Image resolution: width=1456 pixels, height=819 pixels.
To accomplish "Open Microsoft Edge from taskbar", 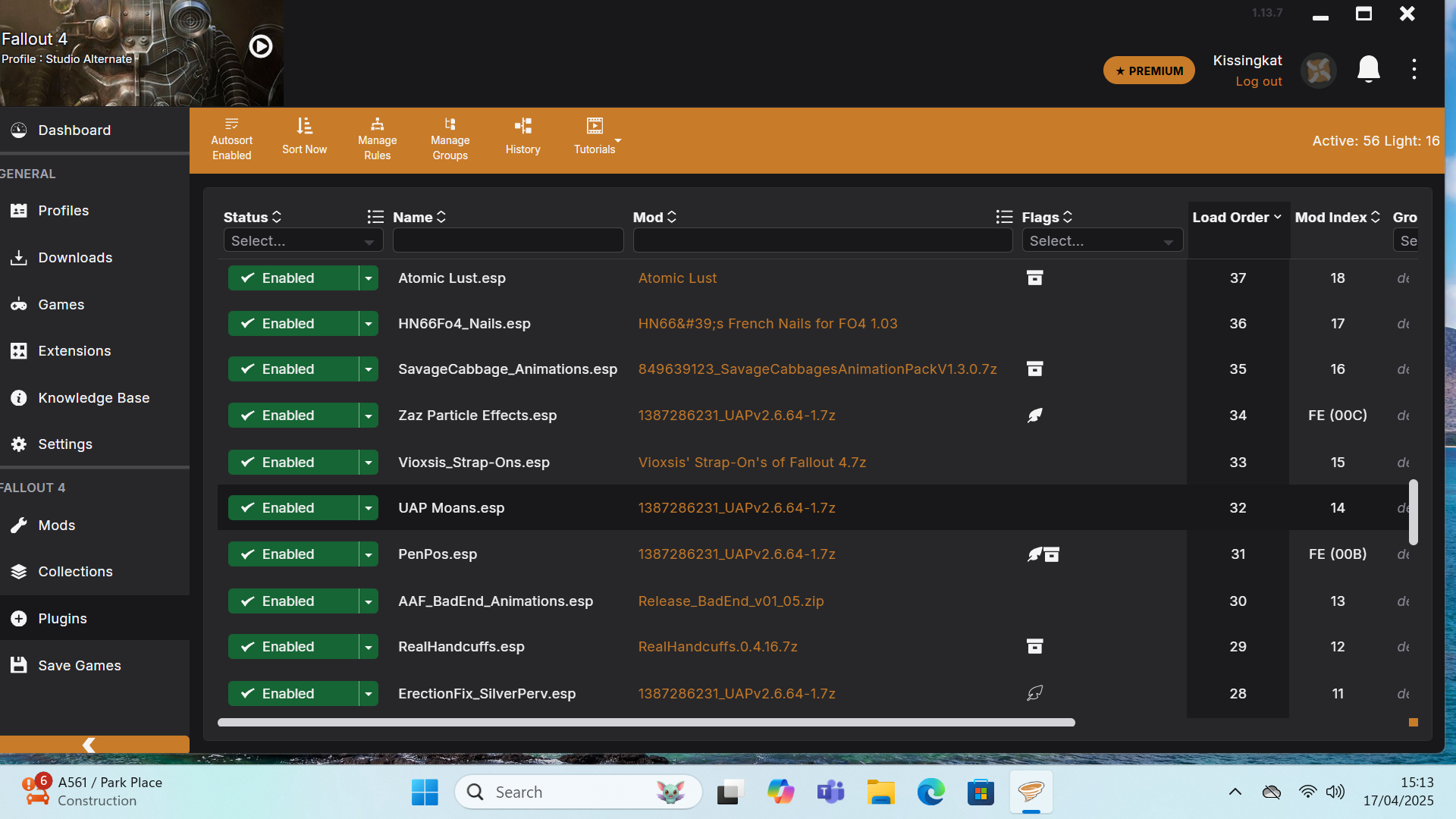I will click(x=930, y=792).
